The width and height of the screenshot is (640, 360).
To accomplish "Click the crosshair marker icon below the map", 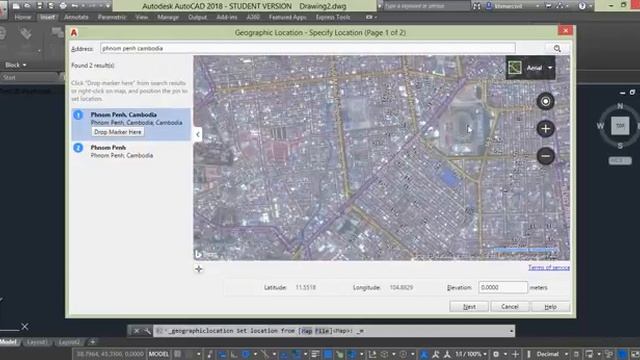I will 199,269.
